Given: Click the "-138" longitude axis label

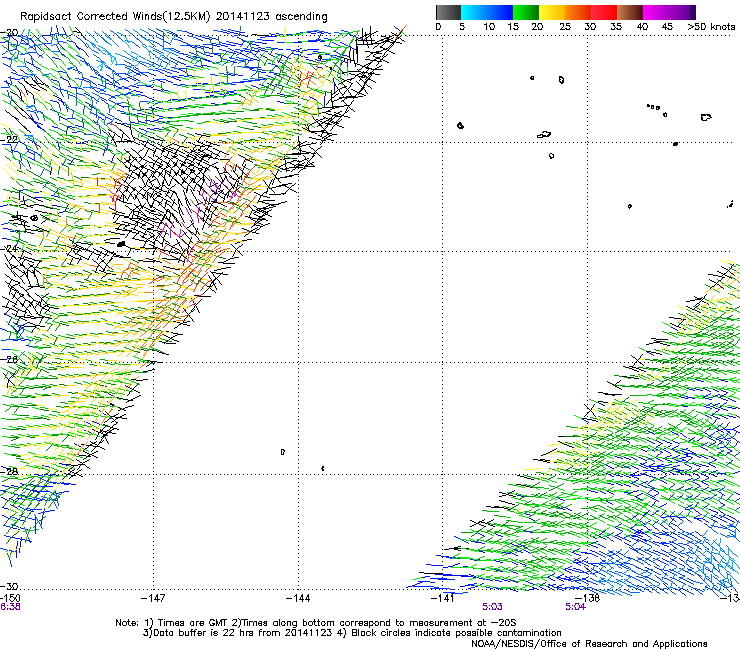Looking at the screenshot, I should coord(588,599).
